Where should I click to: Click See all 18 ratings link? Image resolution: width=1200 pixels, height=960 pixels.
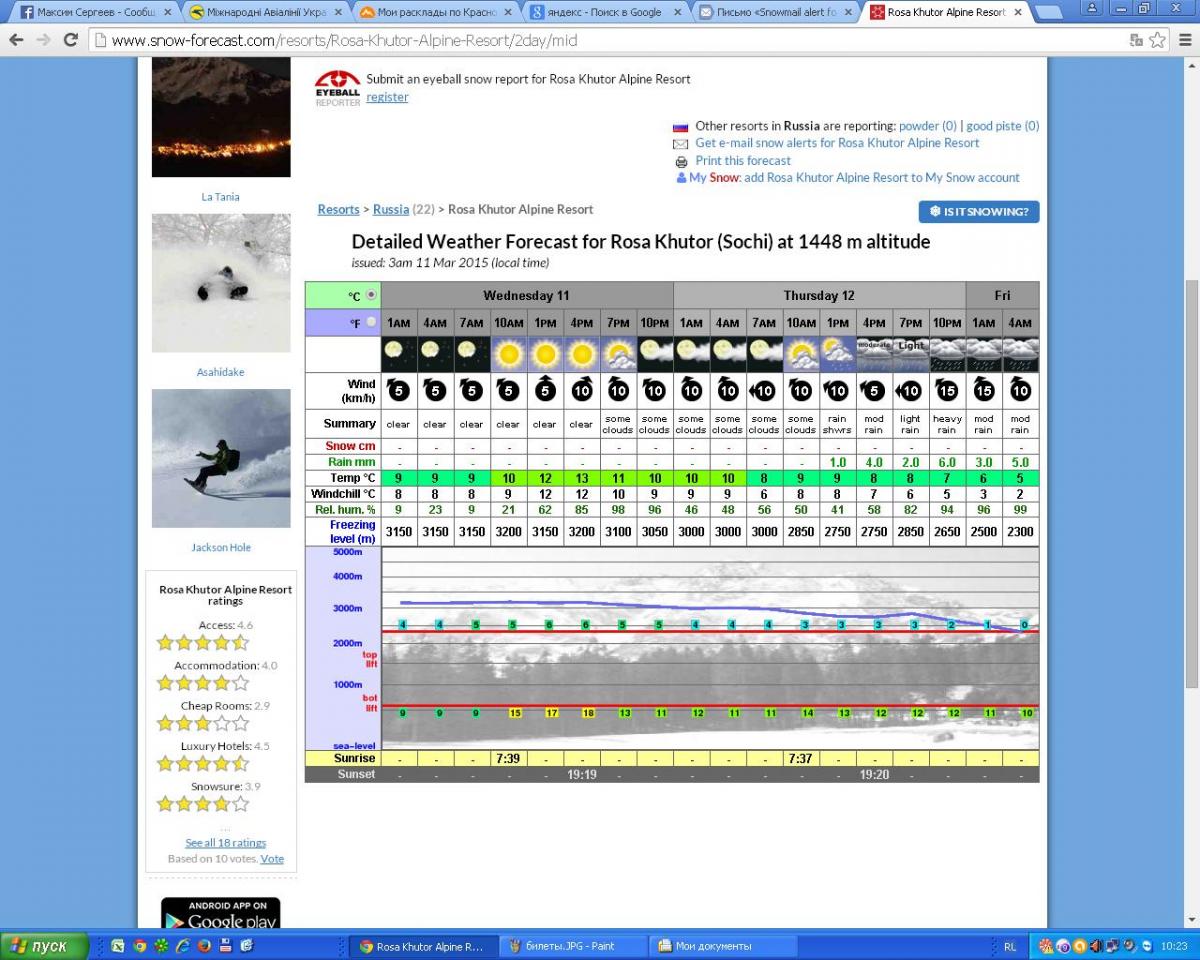(225, 843)
